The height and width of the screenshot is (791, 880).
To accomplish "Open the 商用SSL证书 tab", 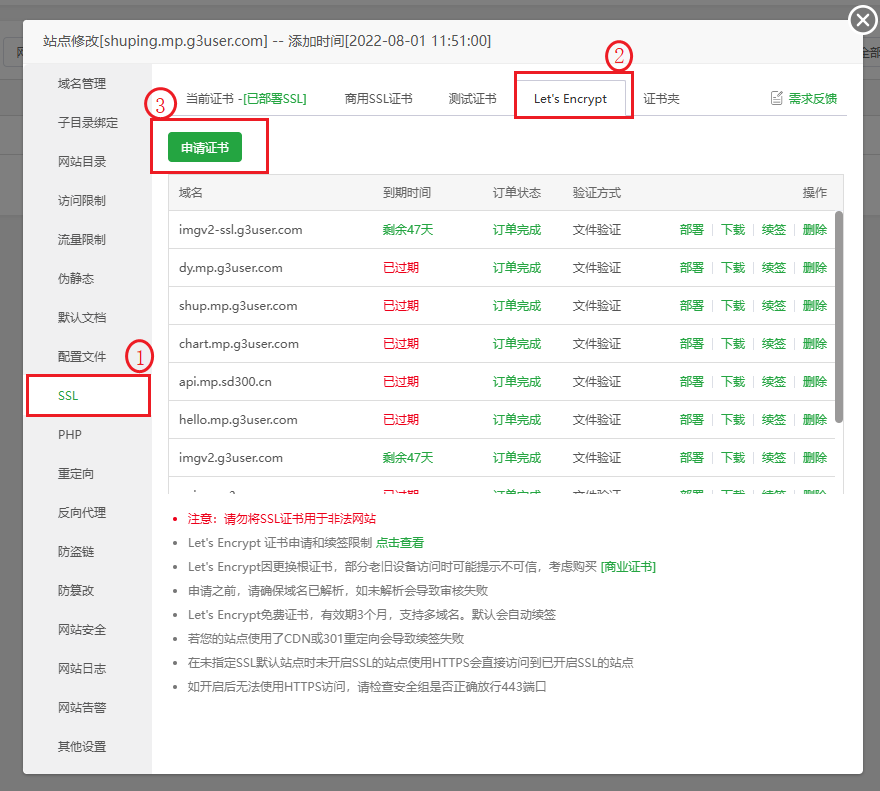I will click(x=378, y=99).
